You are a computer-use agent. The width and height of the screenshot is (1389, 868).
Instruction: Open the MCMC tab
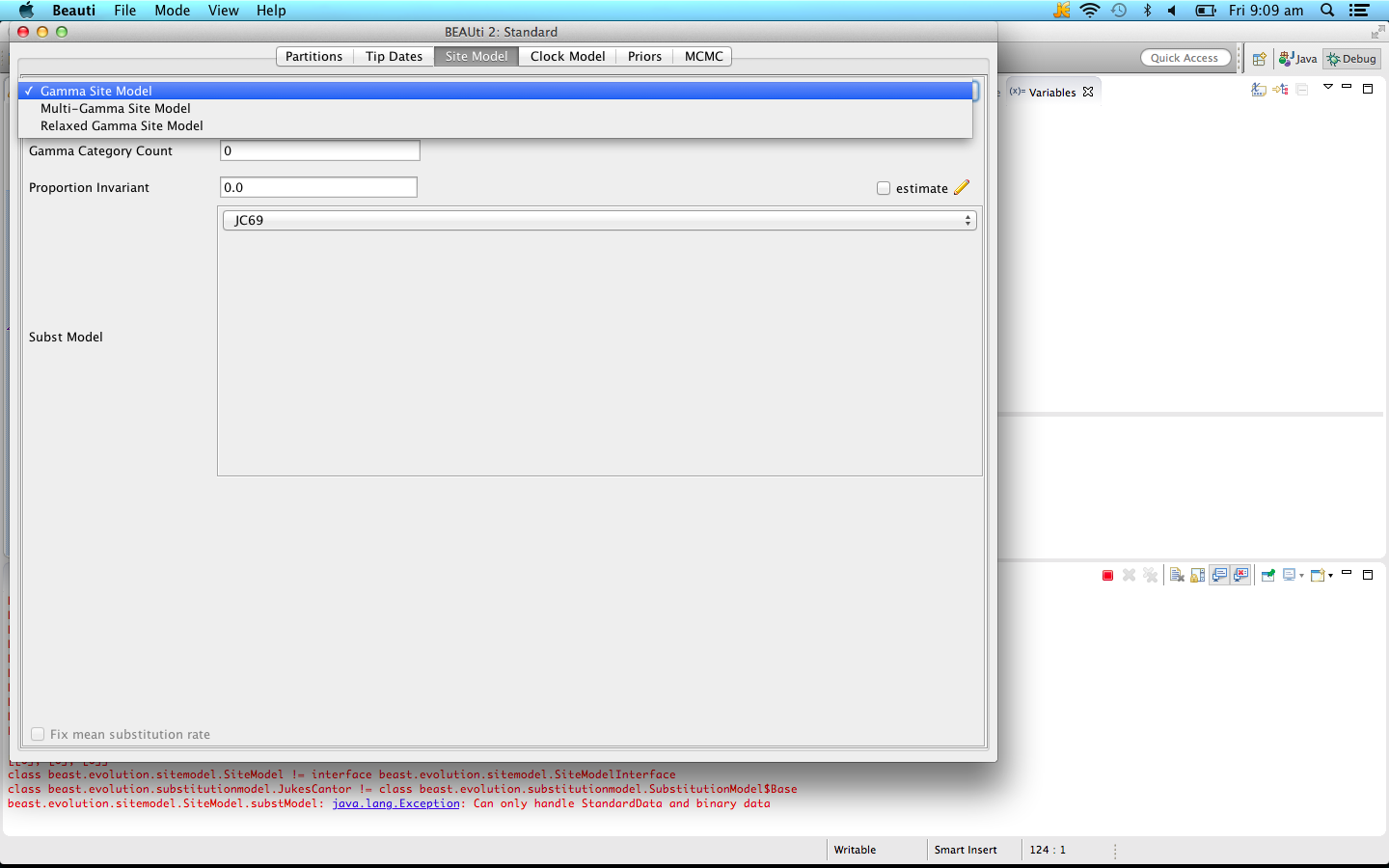click(x=703, y=57)
